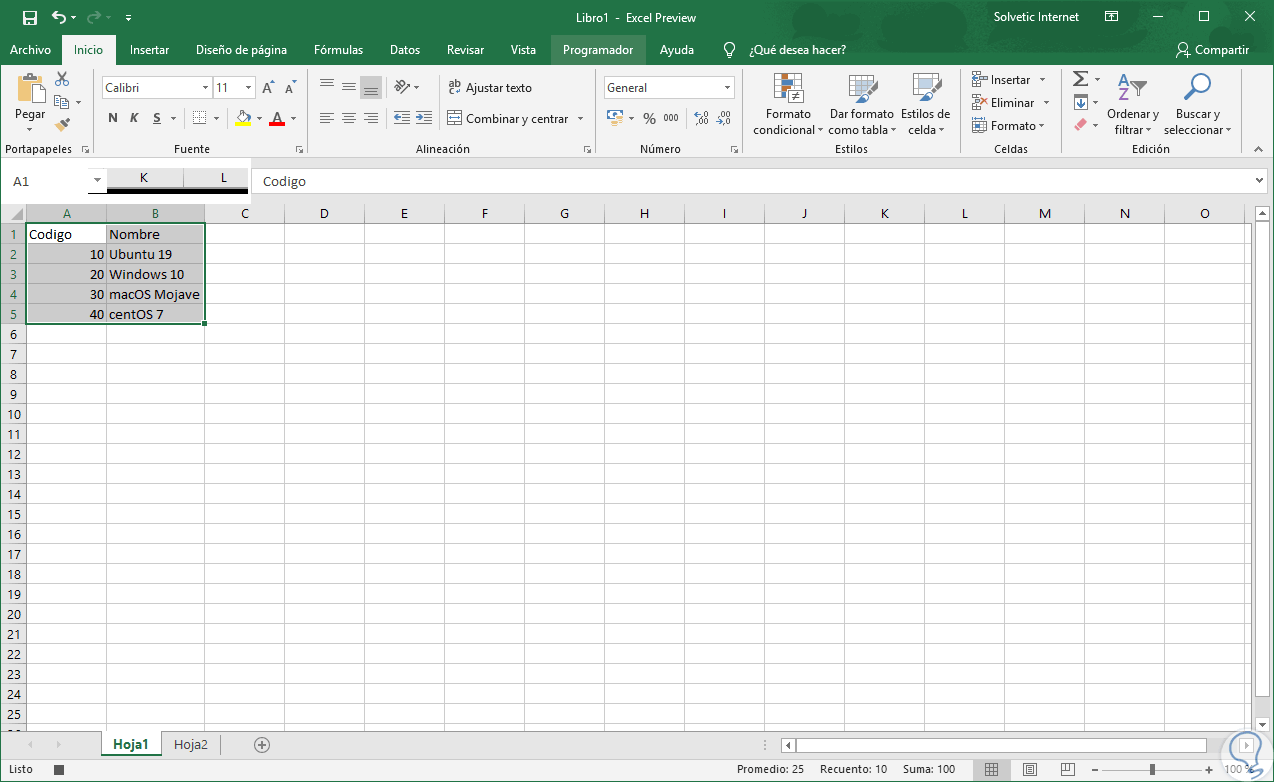Click ¿Qué desea hacer? search field

coord(797,50)
